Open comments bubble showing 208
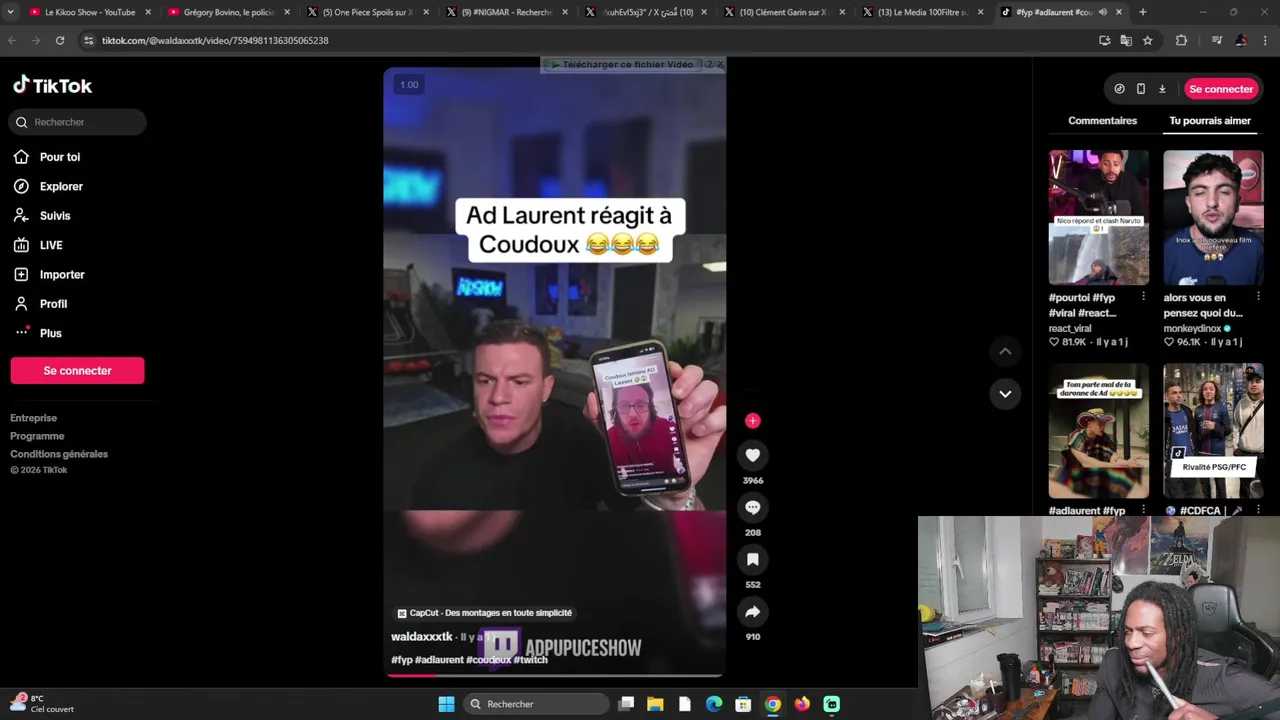 click(753, 508)
